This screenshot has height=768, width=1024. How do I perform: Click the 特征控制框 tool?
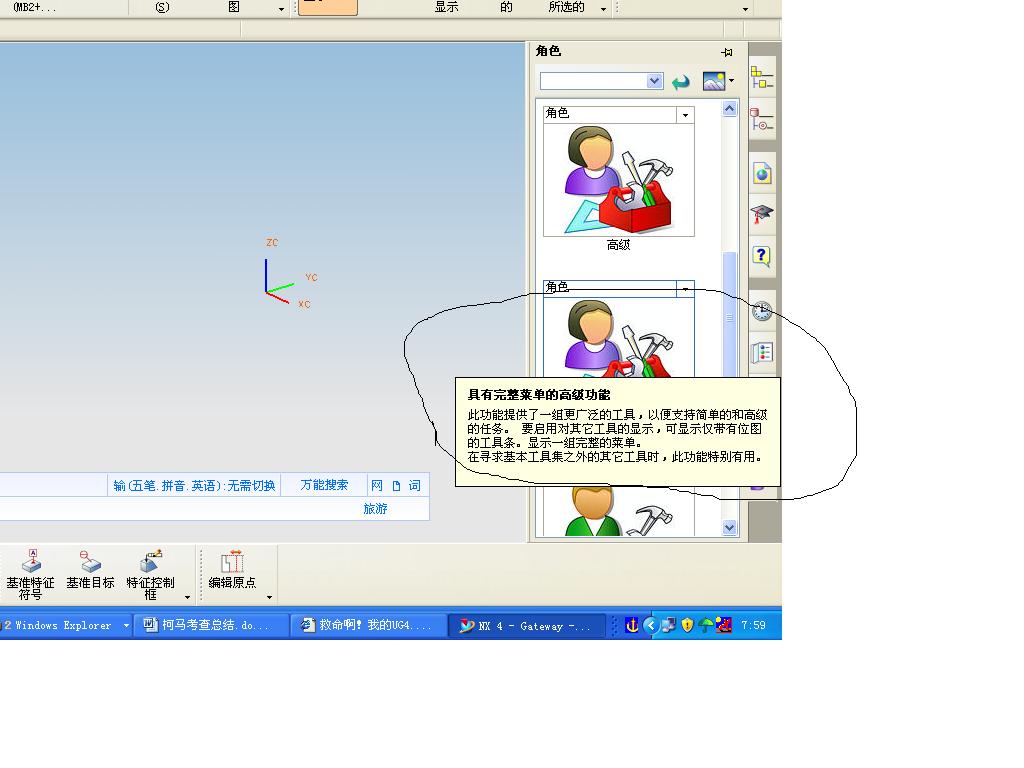[150, 575]
